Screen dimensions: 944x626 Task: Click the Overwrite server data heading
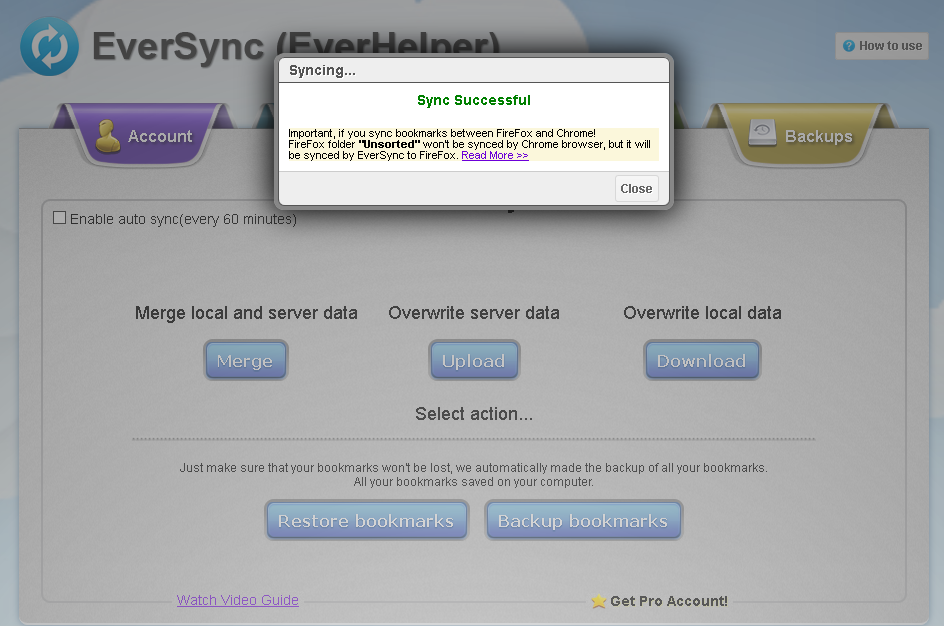point(474,313)
